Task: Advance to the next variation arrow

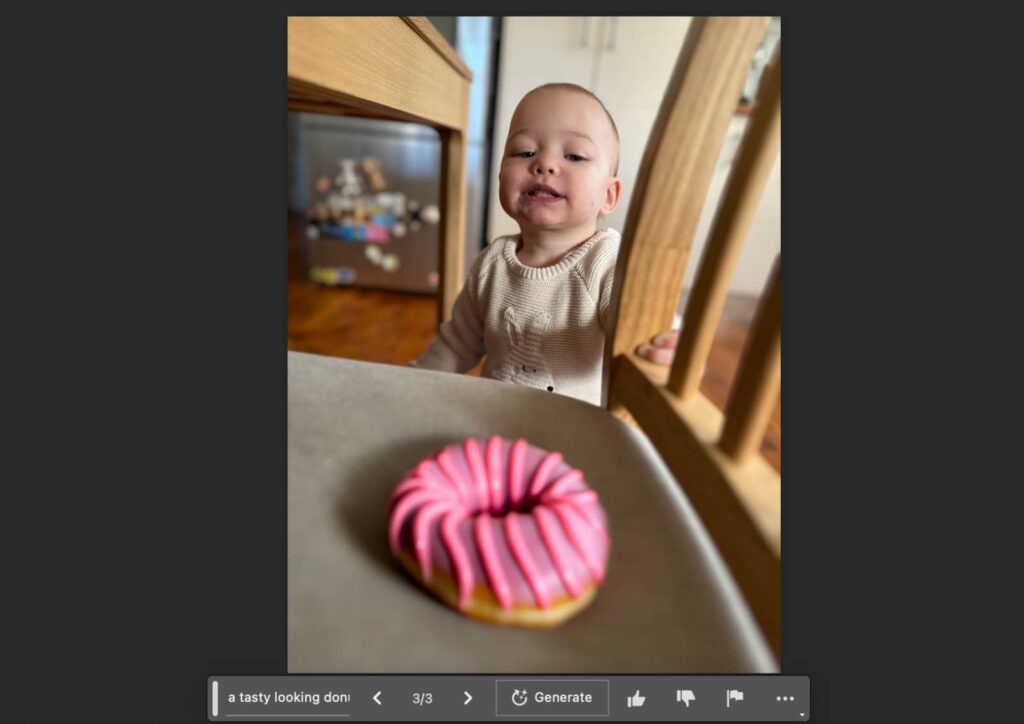Action: tap(467, 698)
